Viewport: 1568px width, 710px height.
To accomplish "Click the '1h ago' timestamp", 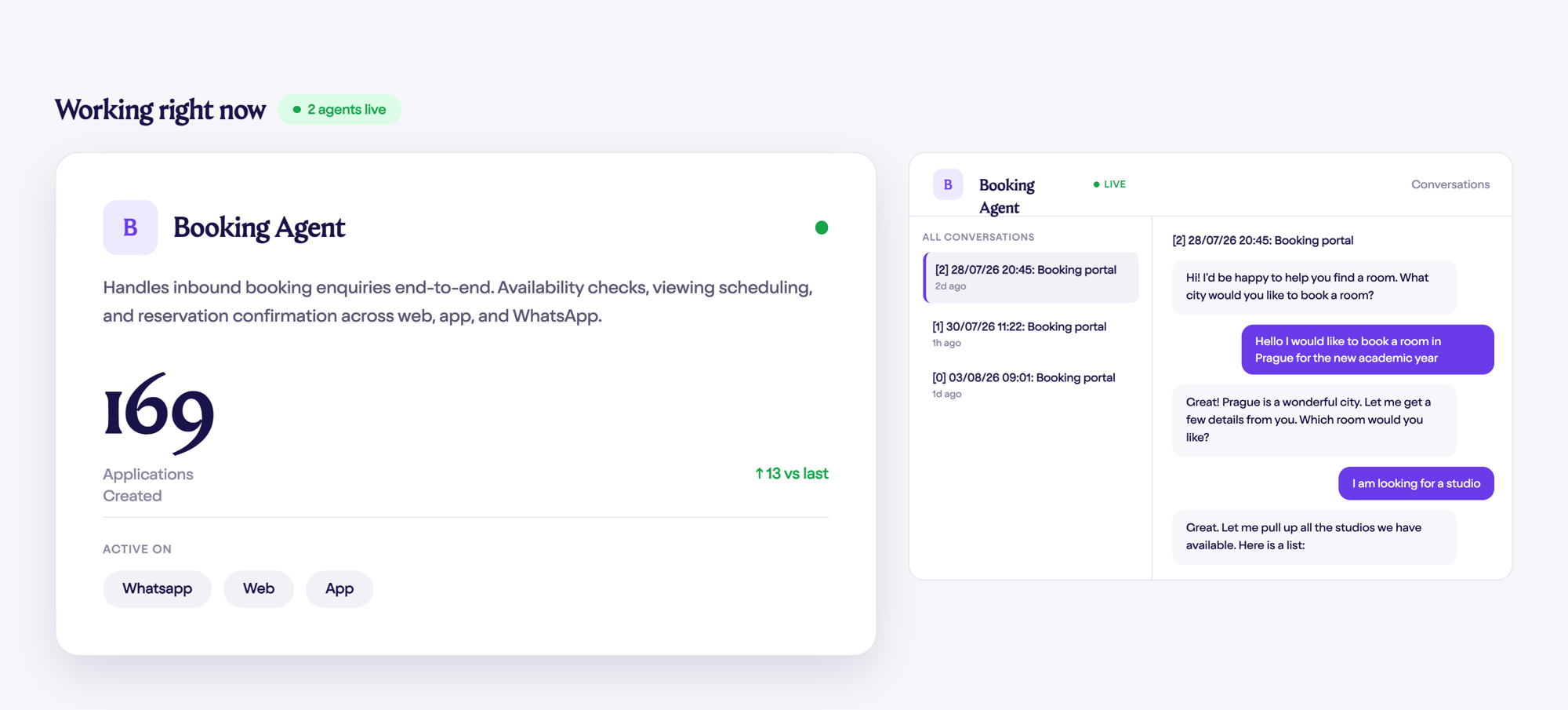I will (x=946, y=343).
